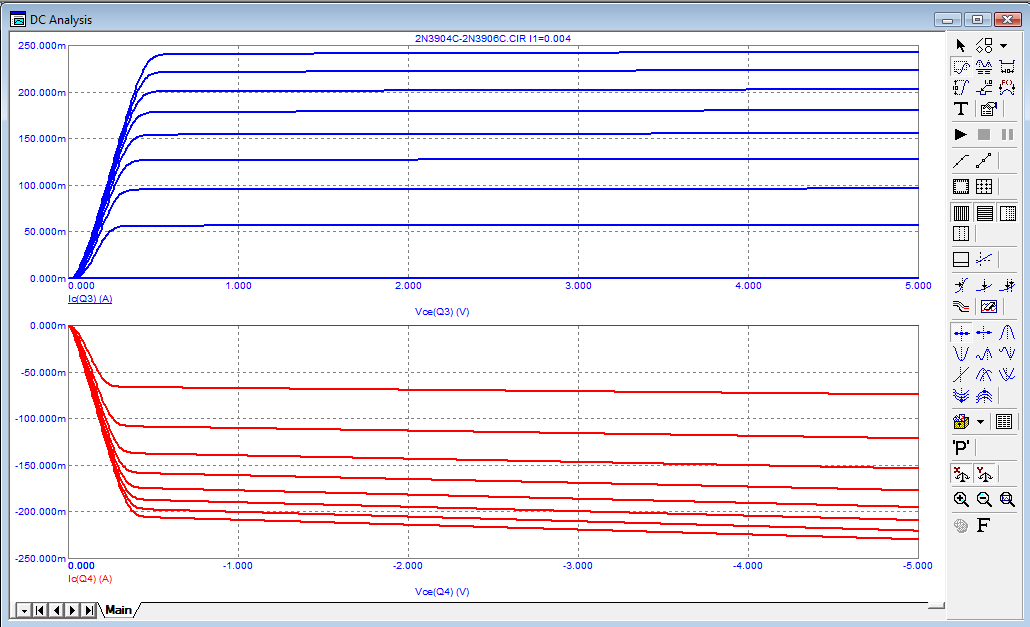Click the Ic(Q4) (A) curve label
1030x627 pixels.
pos(90,579)
